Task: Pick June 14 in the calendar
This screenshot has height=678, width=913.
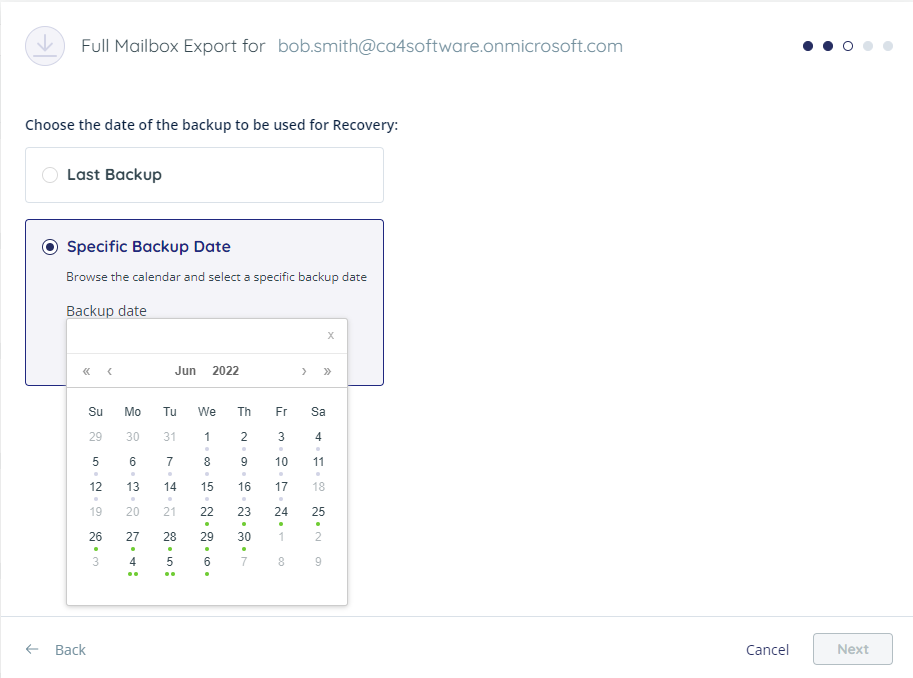Action: pos(170,487)
